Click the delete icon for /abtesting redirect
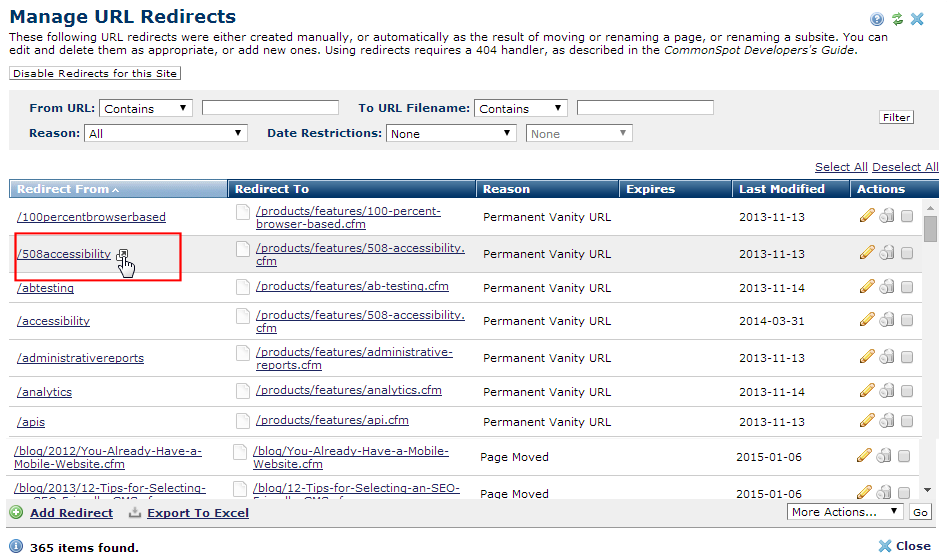The image size is (947, 559). pos(886,287)
